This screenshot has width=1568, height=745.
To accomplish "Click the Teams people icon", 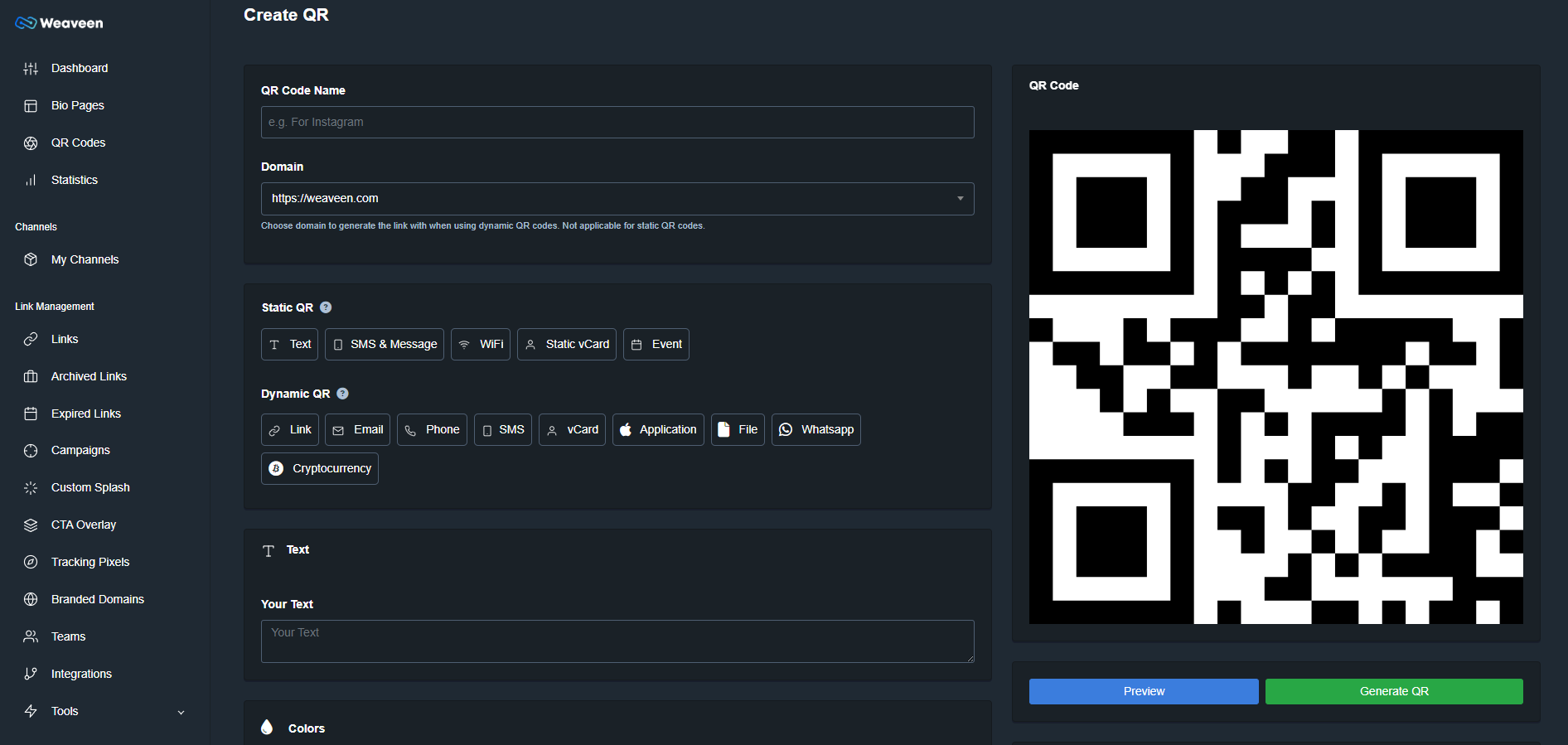I will coord(31,636).
